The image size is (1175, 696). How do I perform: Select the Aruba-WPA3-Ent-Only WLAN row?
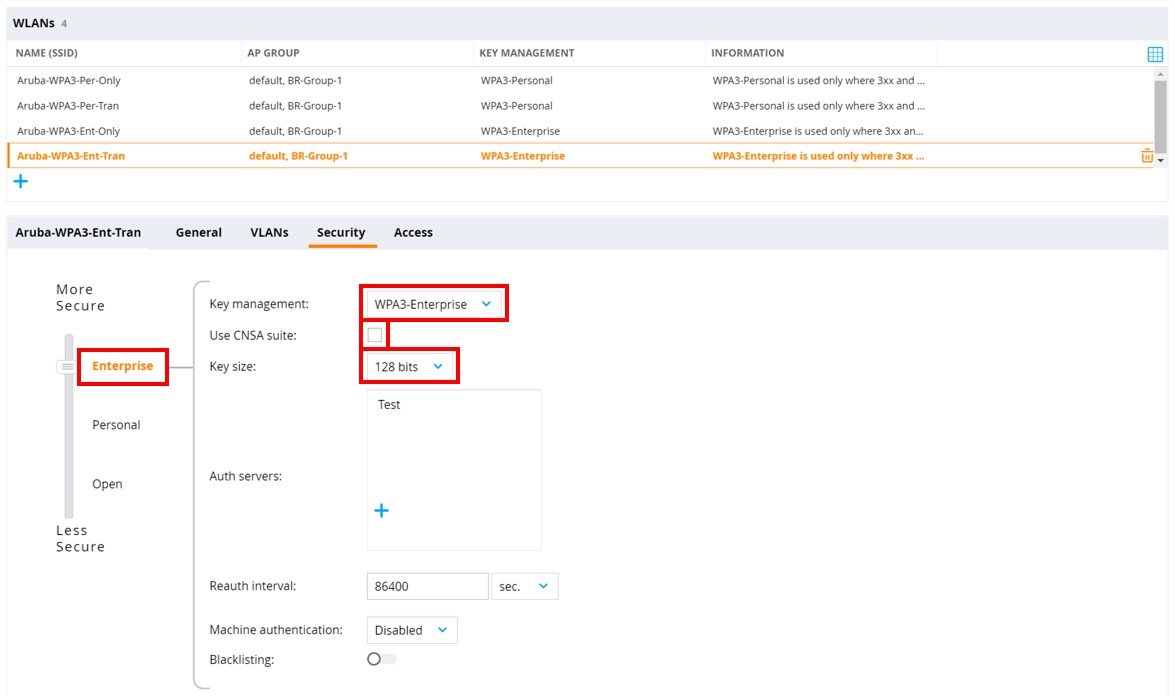click(x=580, y=131)
